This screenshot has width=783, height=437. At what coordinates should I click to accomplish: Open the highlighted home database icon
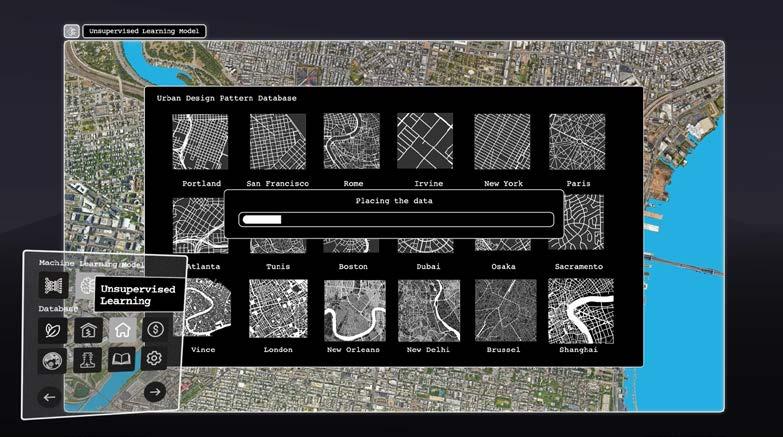click(x=122, y=330)
